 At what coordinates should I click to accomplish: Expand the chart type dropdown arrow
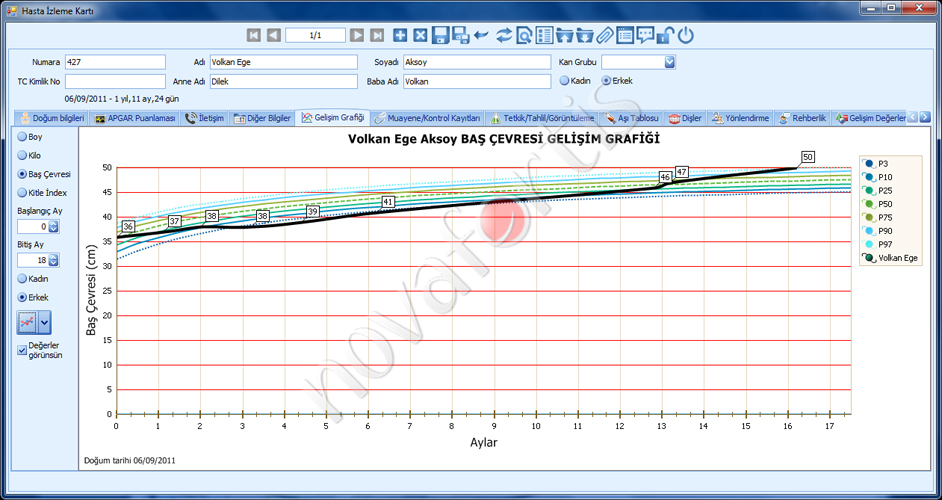tap(44, 323)
